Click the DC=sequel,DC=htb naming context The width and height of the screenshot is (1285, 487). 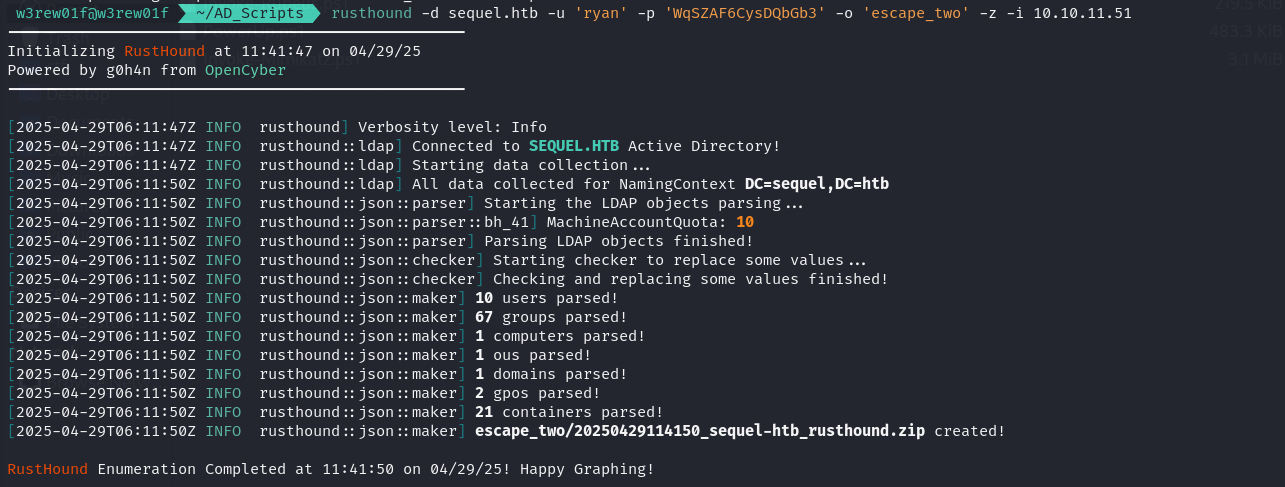point(817,184)
